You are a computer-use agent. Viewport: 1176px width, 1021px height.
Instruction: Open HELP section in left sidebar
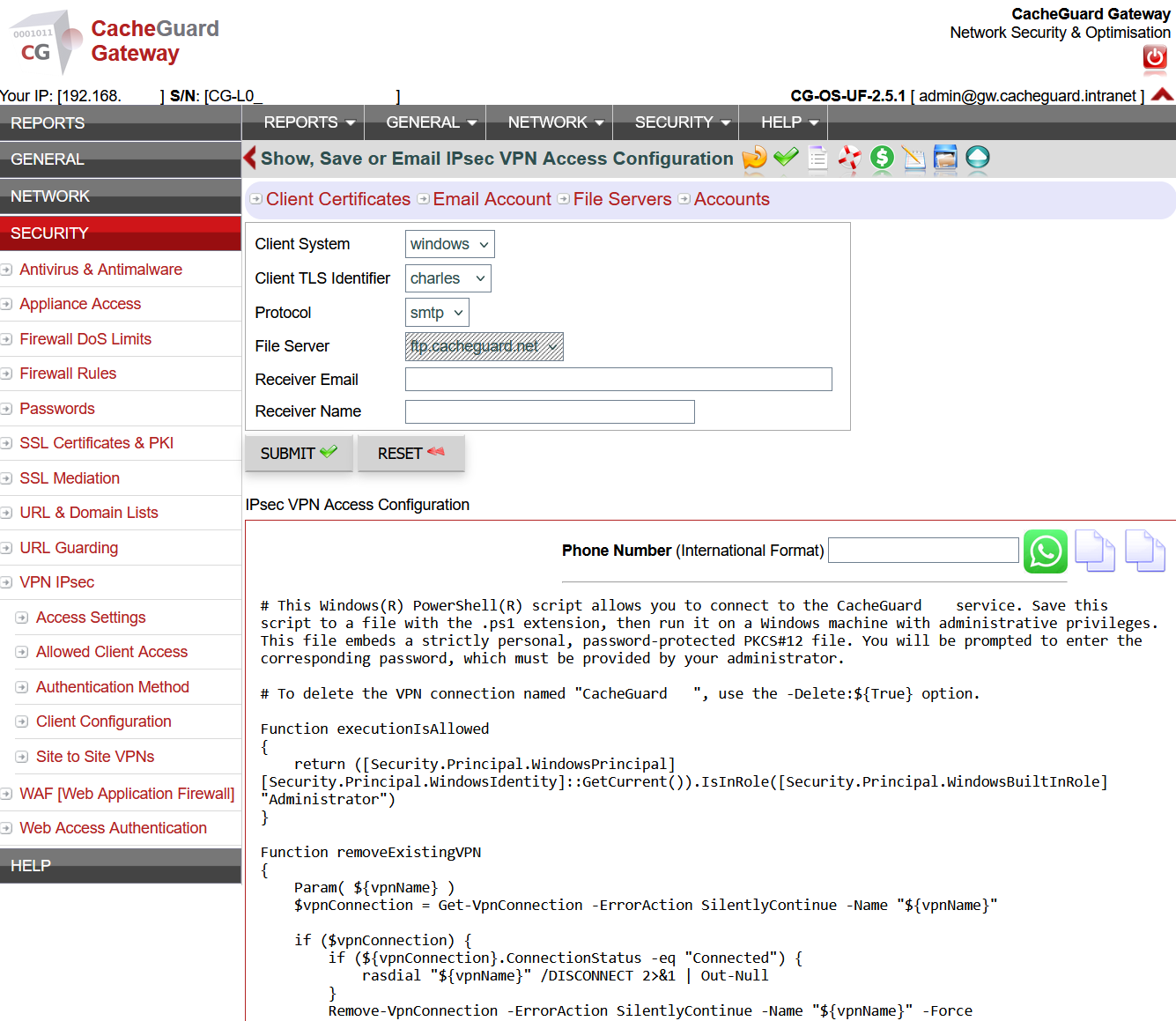tap(121, 866)
